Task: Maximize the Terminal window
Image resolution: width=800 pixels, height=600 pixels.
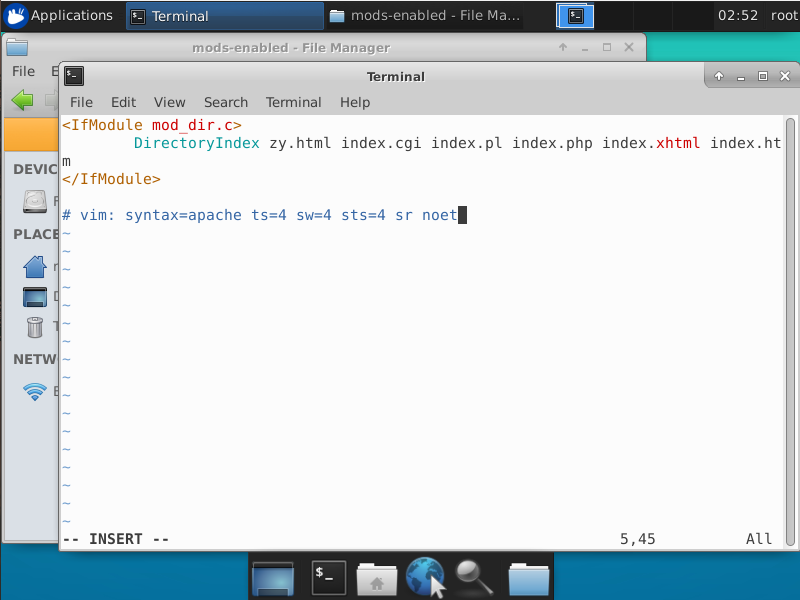Action: click(763, 77)
